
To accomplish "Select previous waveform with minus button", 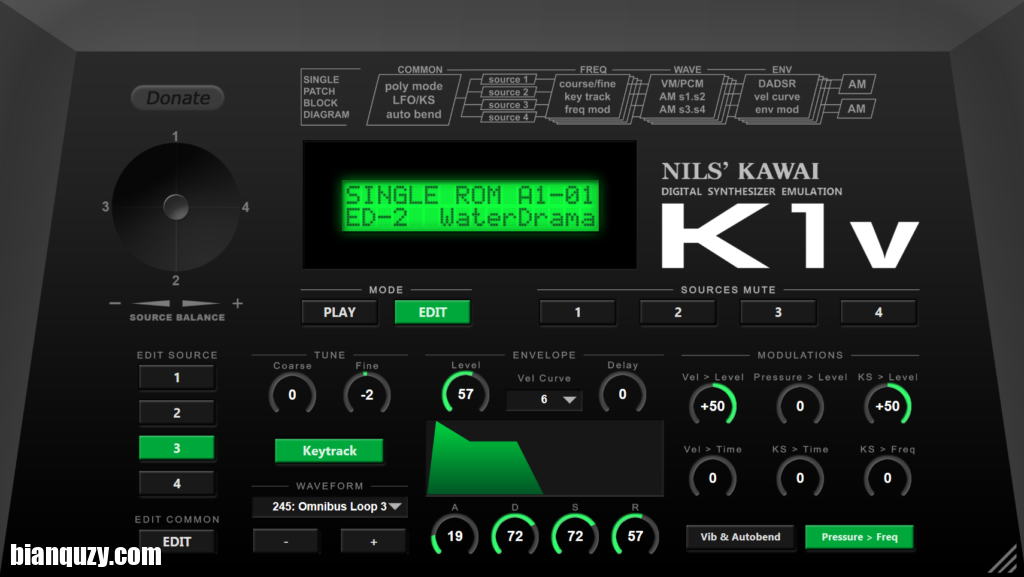I will (286, 542).
